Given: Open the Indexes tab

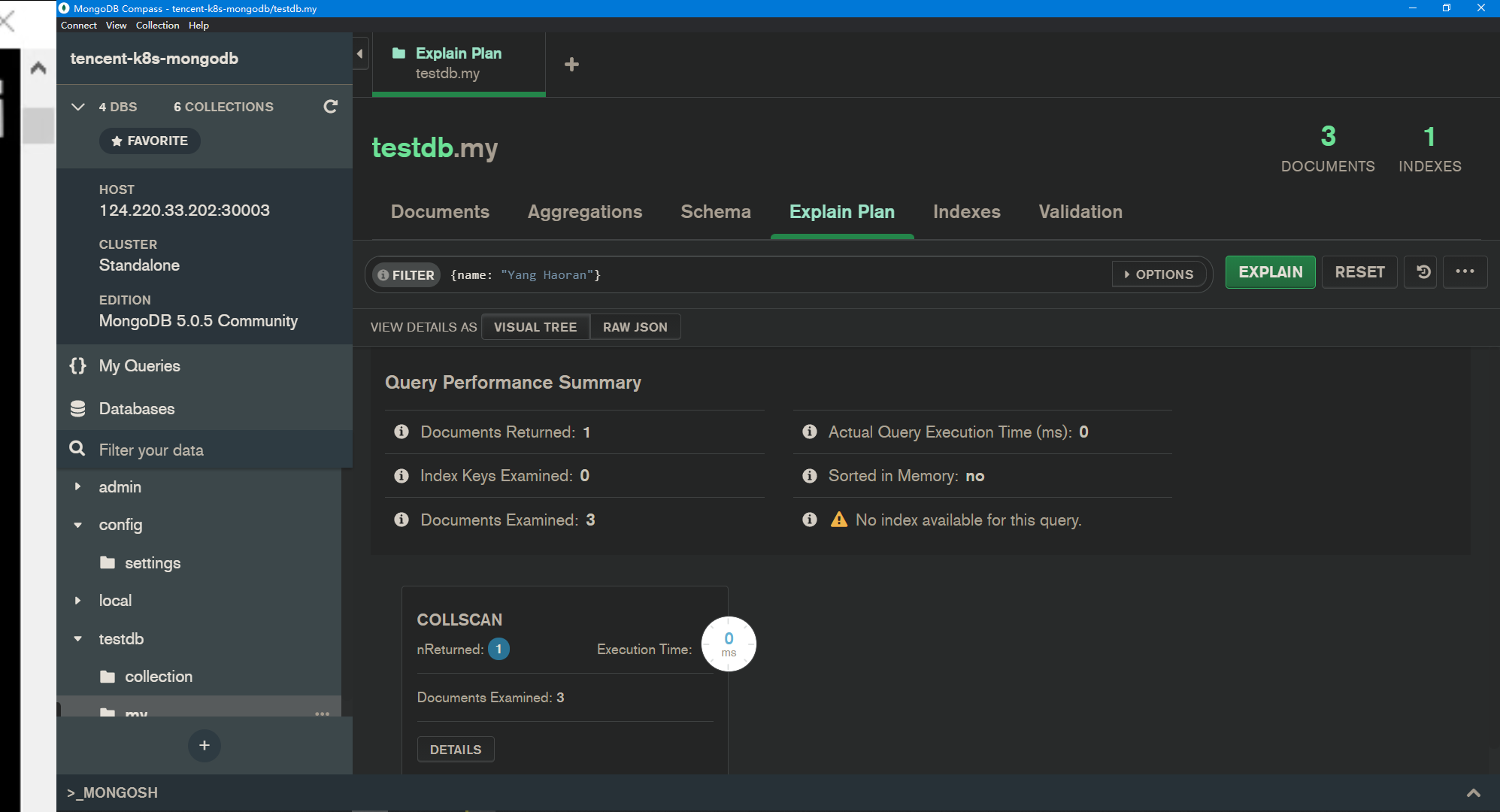Looking at the screenshot, I should (x=966, y=212).
